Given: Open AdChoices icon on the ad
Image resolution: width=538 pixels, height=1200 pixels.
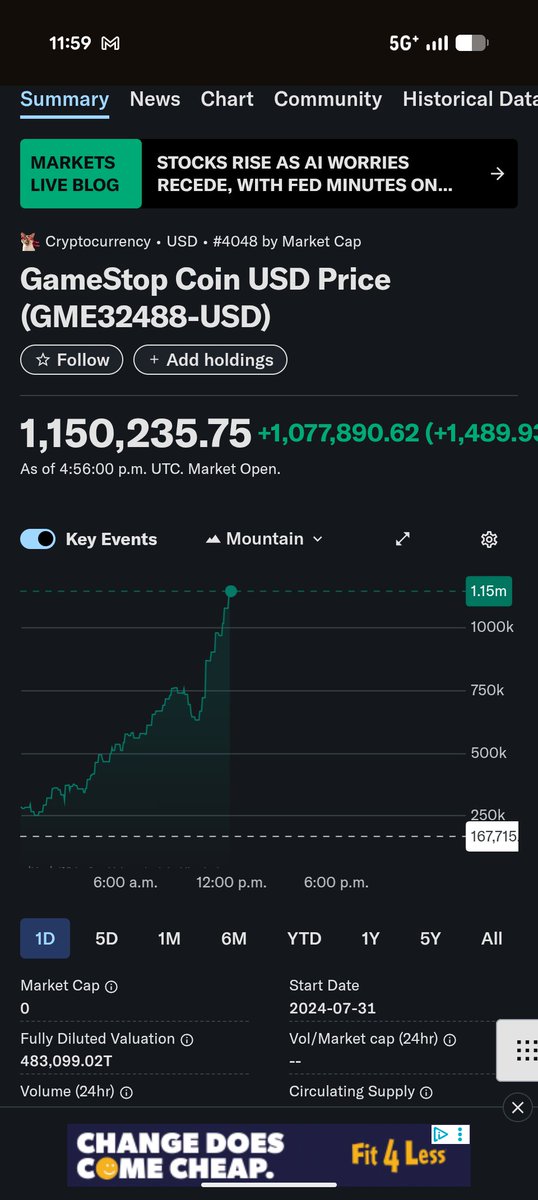Looking at the screenshot, I should click(440, 1134).
